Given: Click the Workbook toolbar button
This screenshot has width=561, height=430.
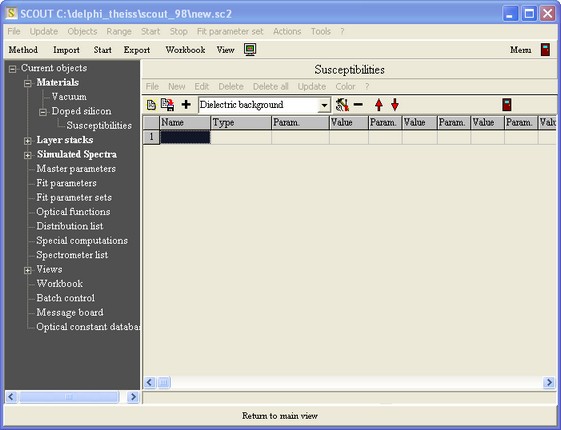Looking at the screenshot, I should pyautogui.click(x=185, y=50).
